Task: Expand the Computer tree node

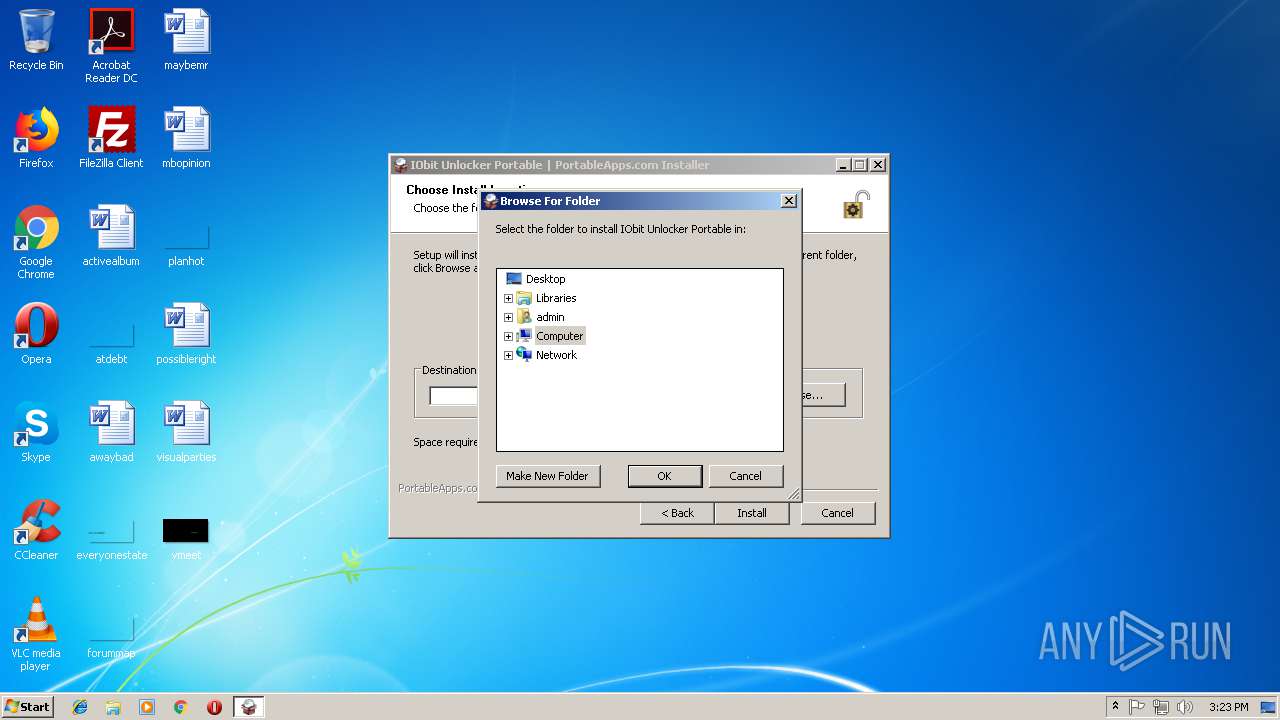Action: pos(508,336)
